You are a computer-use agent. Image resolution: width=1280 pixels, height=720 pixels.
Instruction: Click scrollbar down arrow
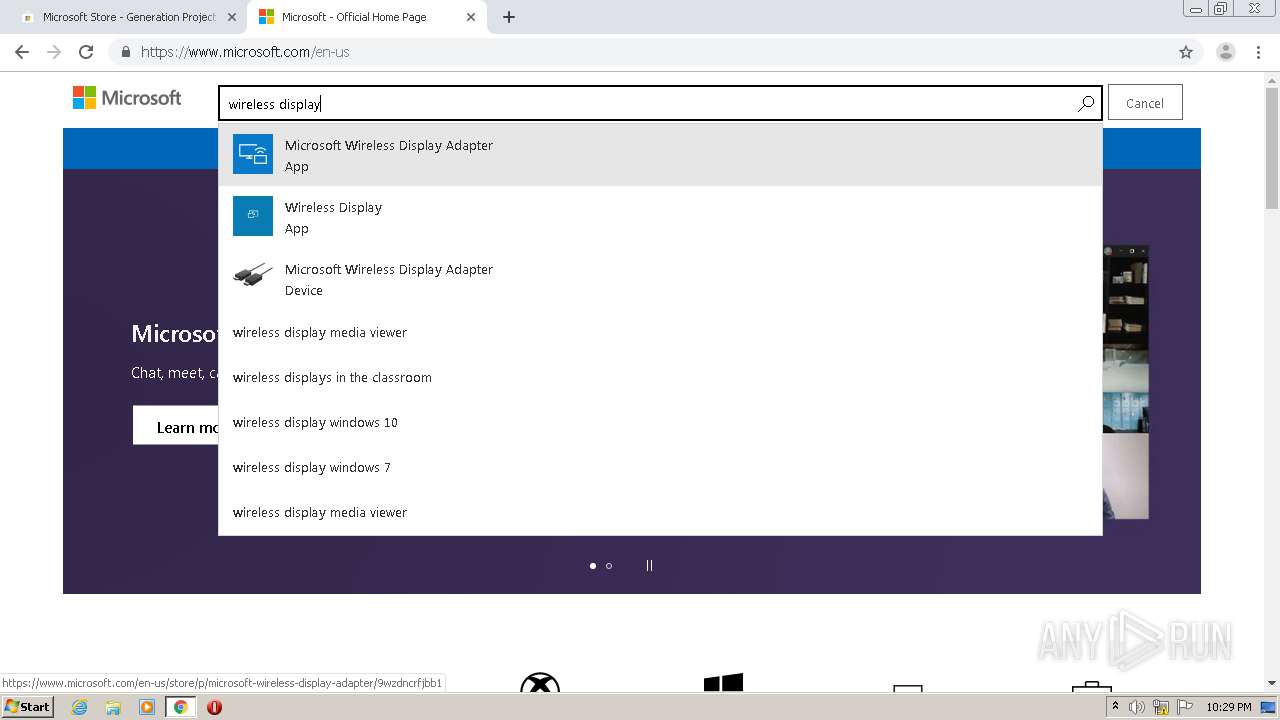point(1272,683)
